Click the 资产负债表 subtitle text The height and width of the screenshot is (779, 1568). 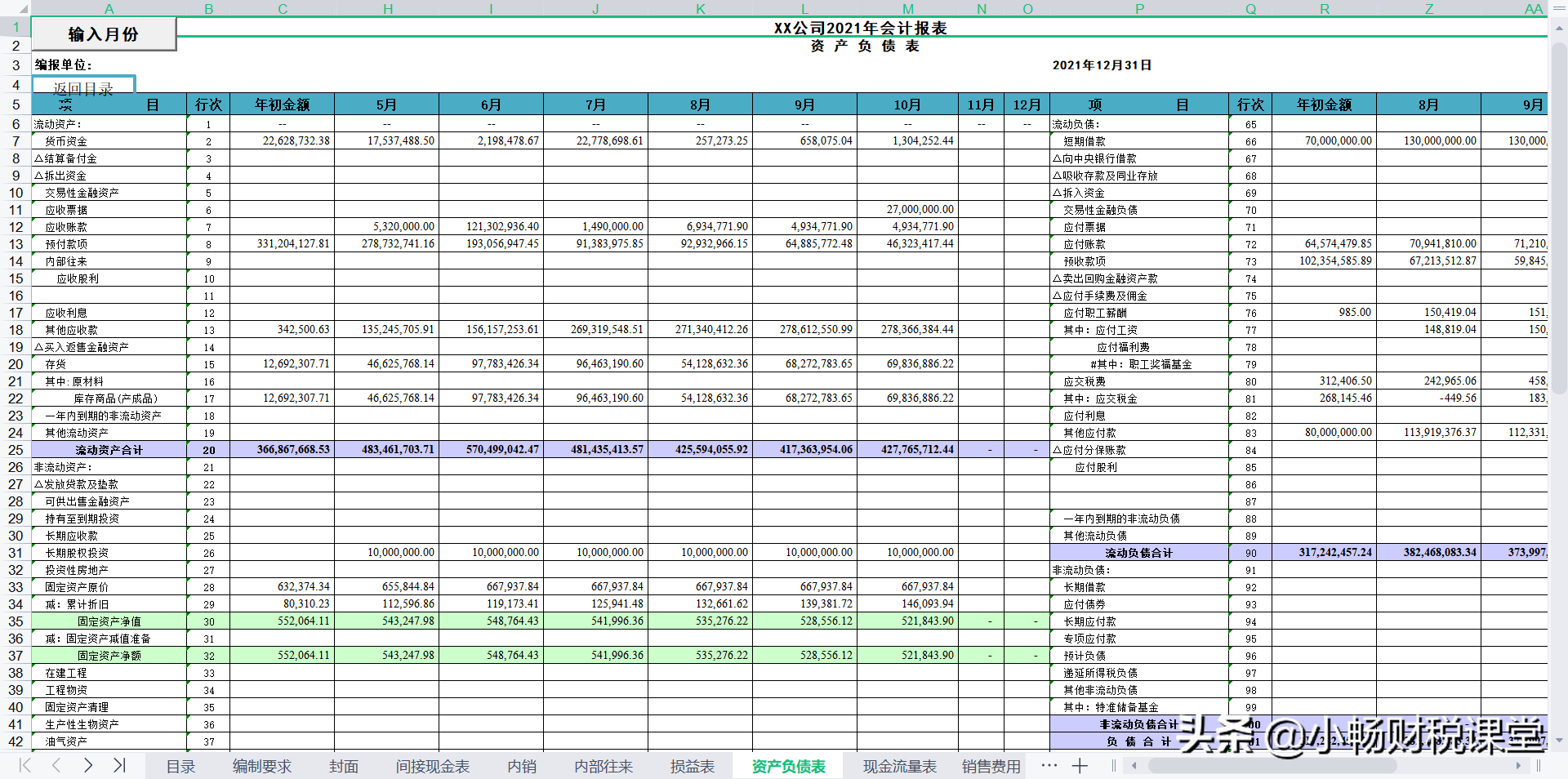[x=865, y=46]
